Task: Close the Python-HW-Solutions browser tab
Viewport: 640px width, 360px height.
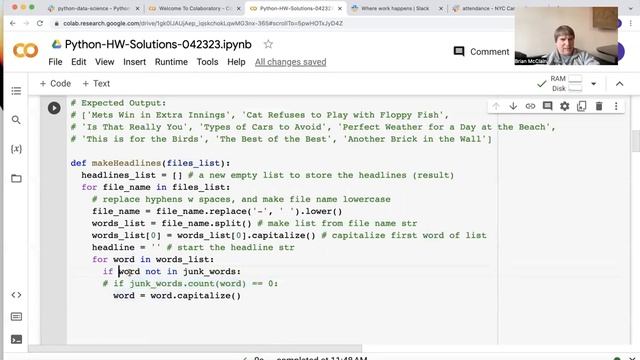Action: click(340, 8)
